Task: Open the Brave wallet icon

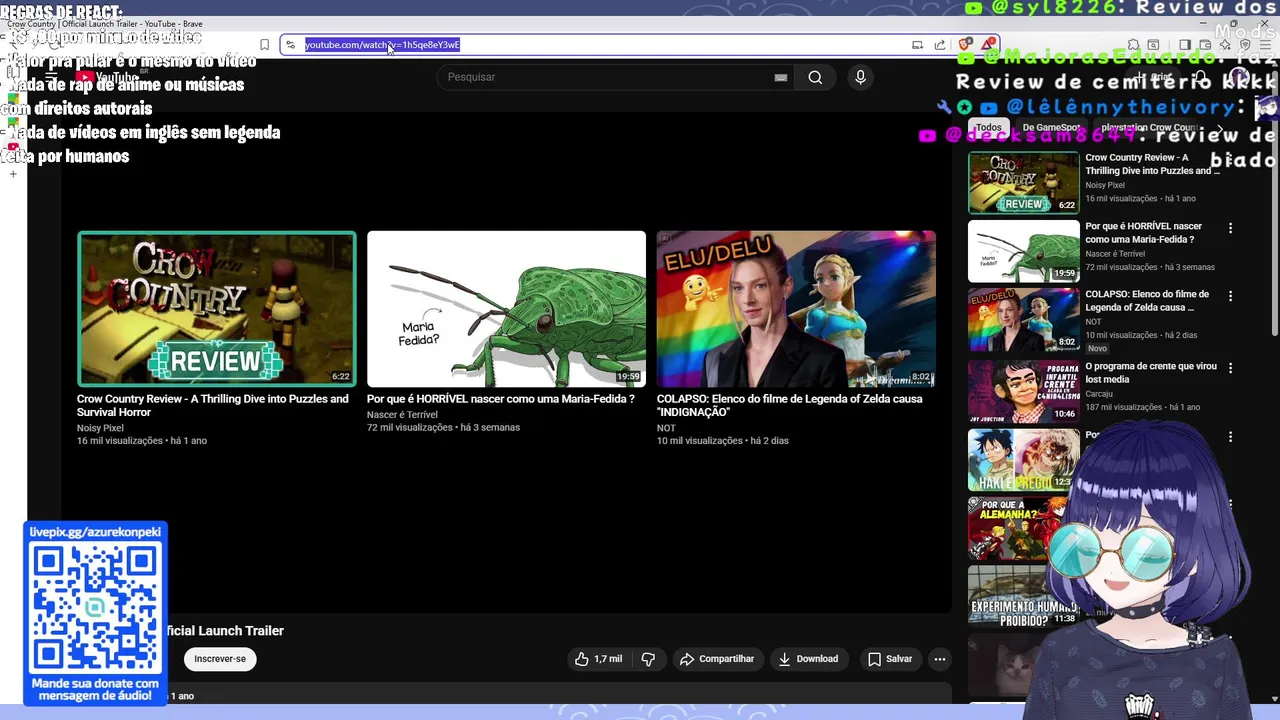Action: (1204, 44)
